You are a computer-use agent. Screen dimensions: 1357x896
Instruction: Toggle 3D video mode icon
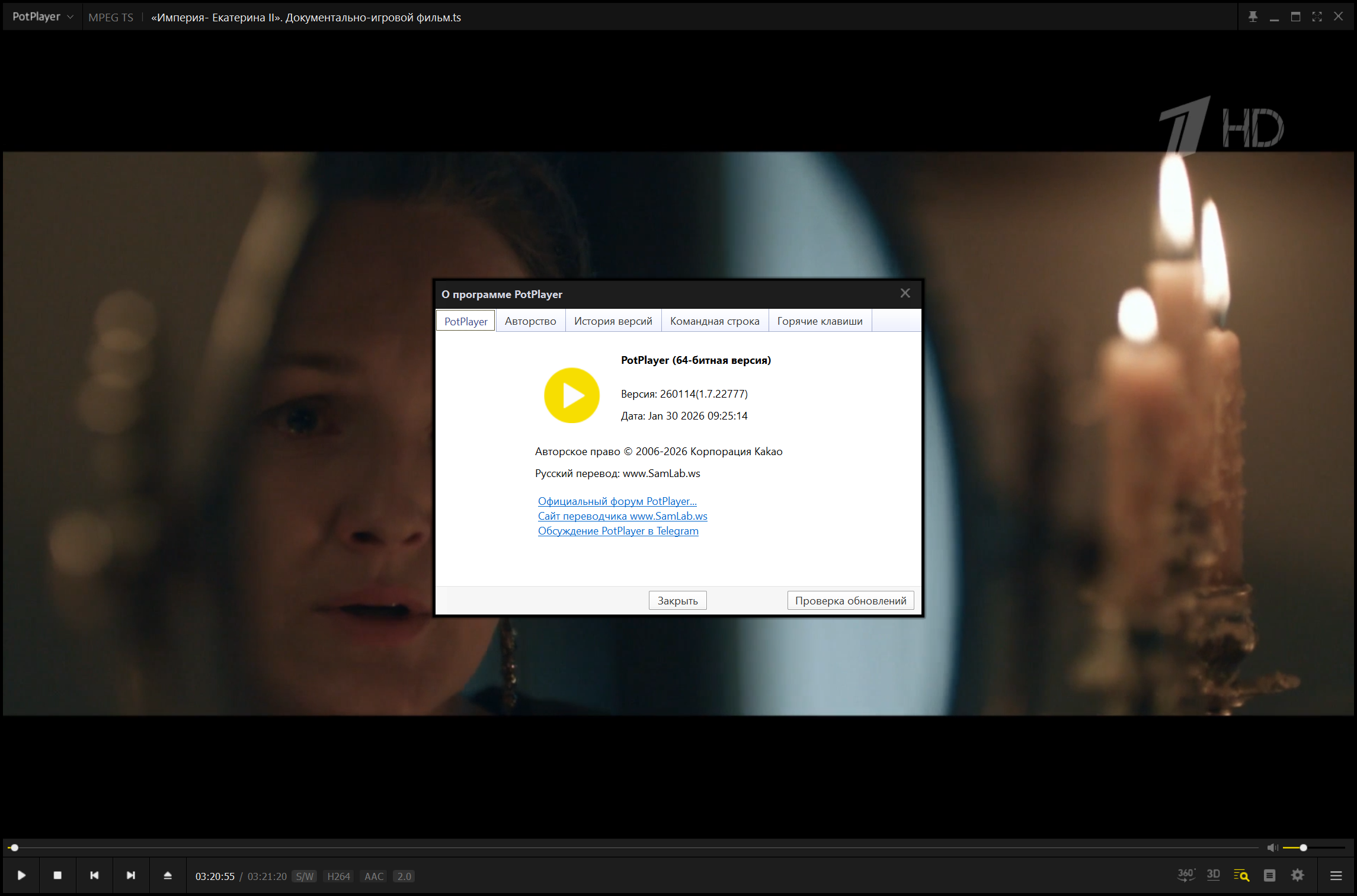pos(1213,875)
